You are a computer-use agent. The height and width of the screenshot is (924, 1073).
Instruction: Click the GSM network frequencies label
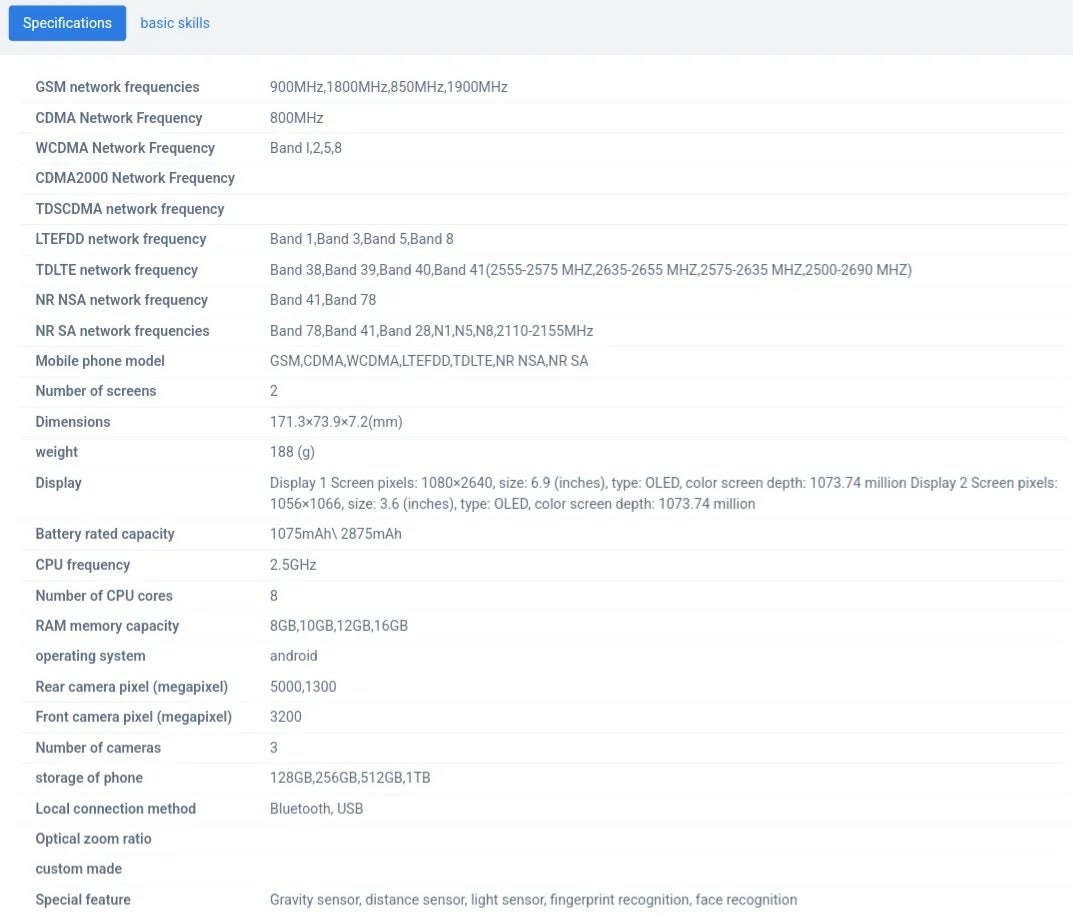[x=117, y=87]
